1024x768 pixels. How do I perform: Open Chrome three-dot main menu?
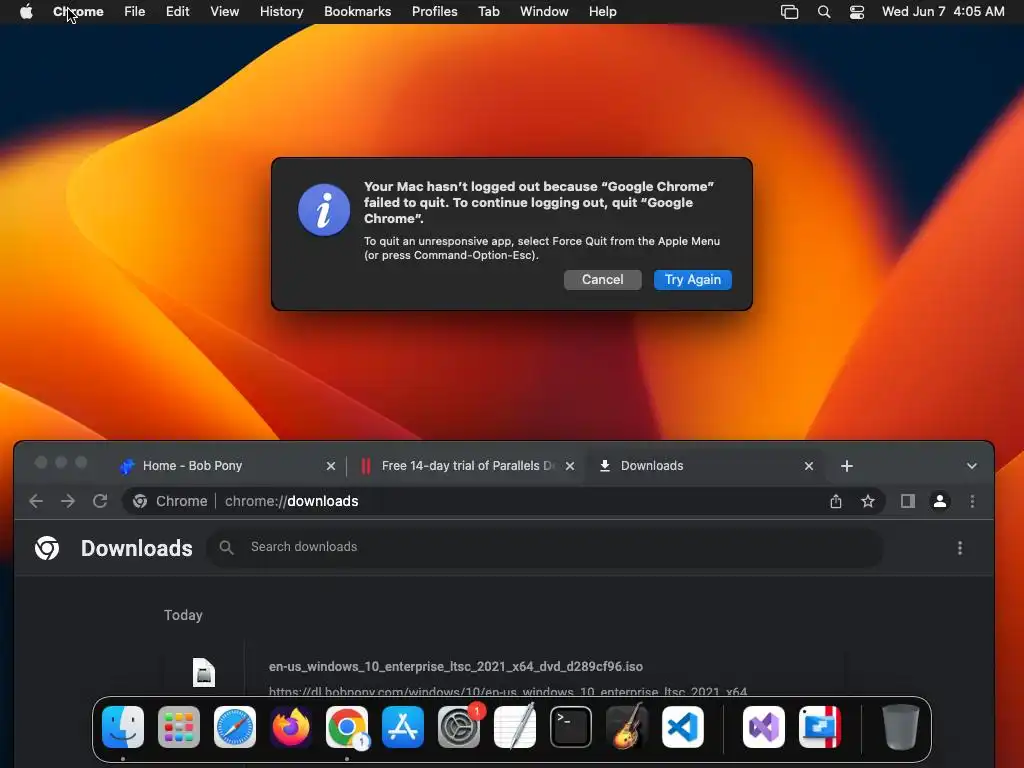coord(972,501)
